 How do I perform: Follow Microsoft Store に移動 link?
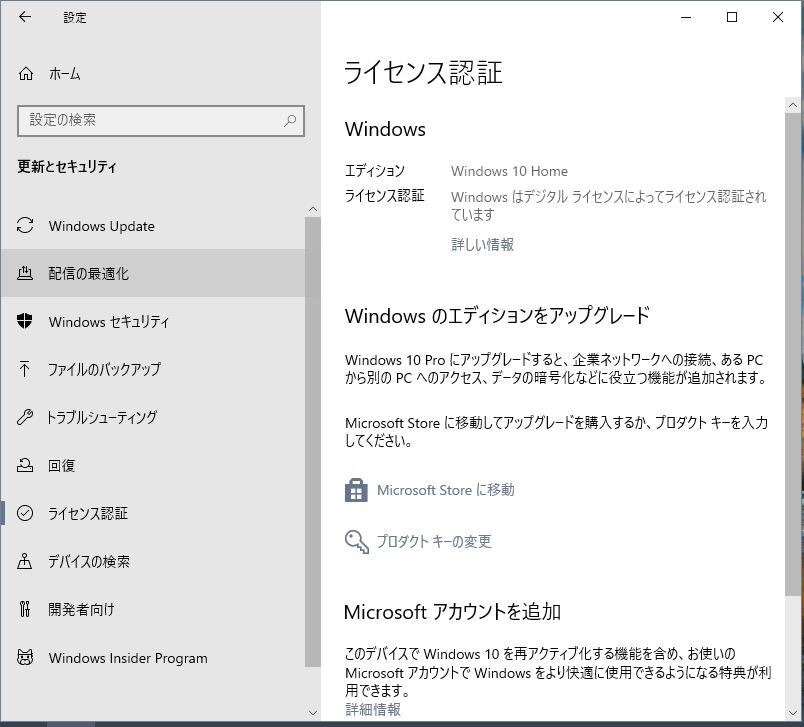click(x=446, y=490)
